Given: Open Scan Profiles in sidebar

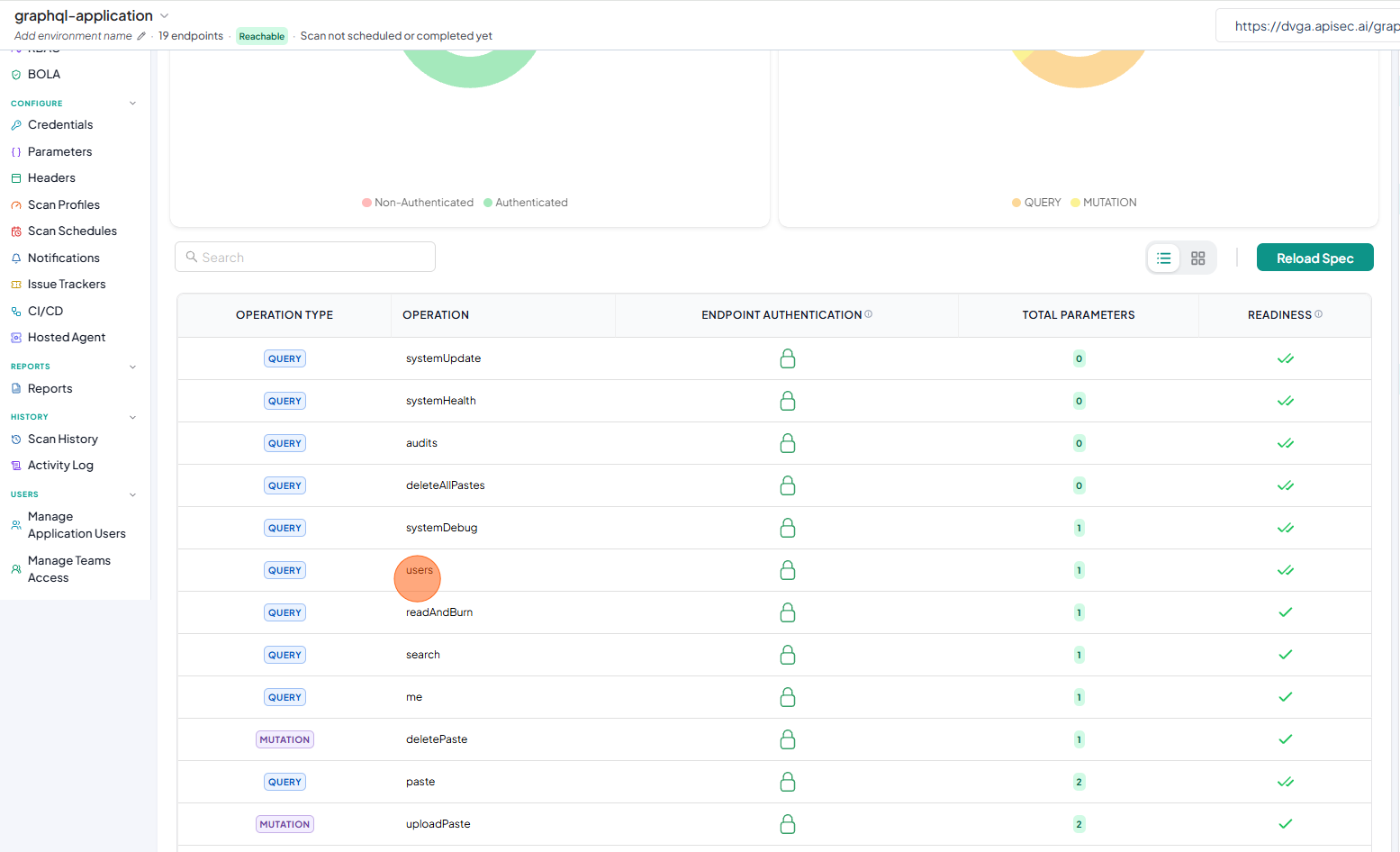Looking at the screenshot, I should pos(64,204).
